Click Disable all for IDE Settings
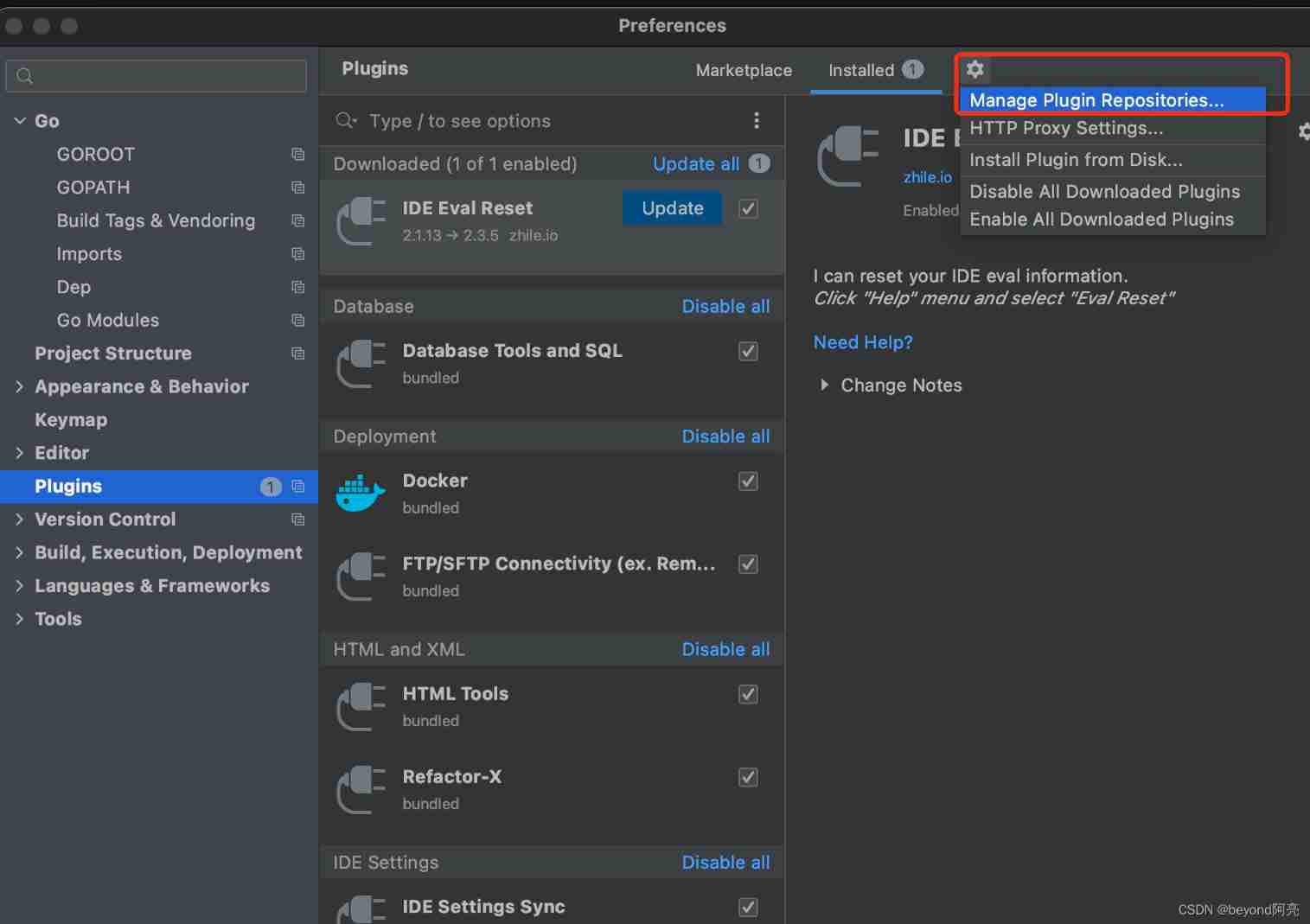Screen dimensions: 1310x924 725,863
